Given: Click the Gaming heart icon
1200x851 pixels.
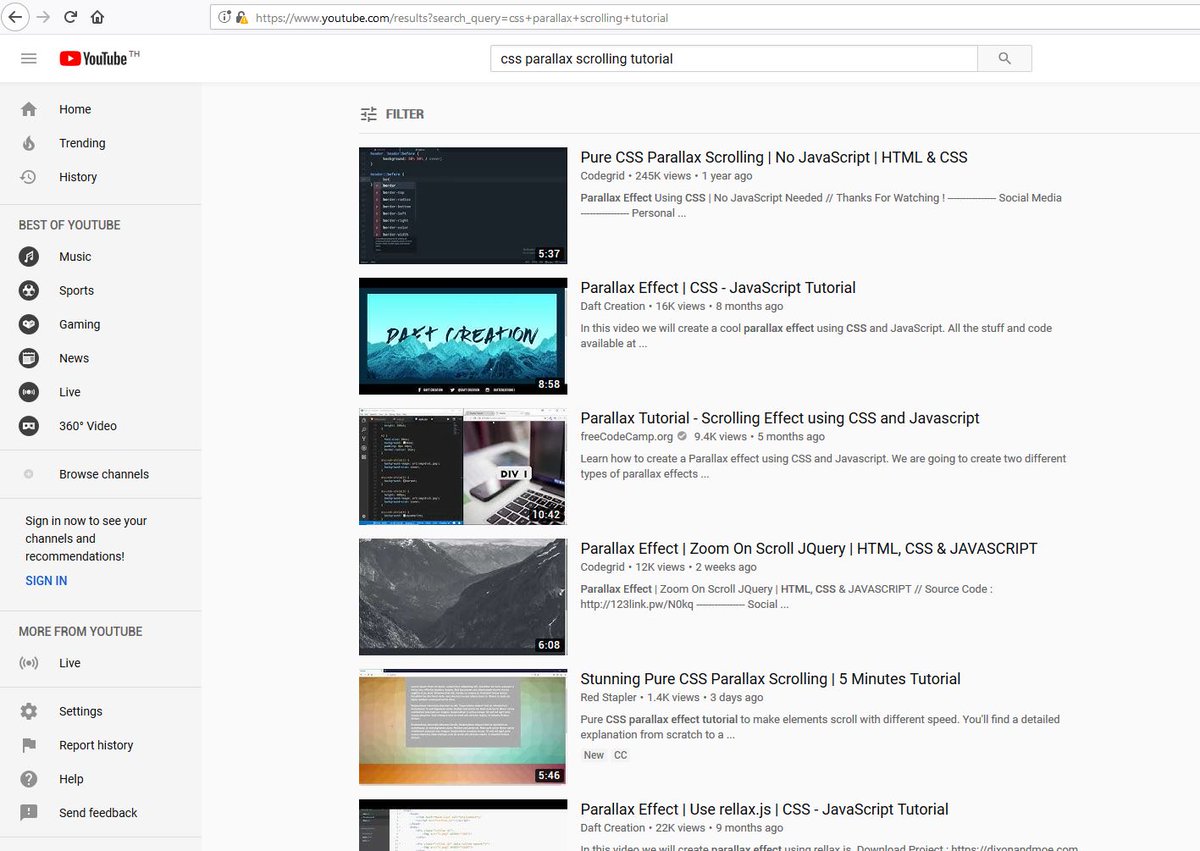Looking at the screenshot, I should 29,325.
